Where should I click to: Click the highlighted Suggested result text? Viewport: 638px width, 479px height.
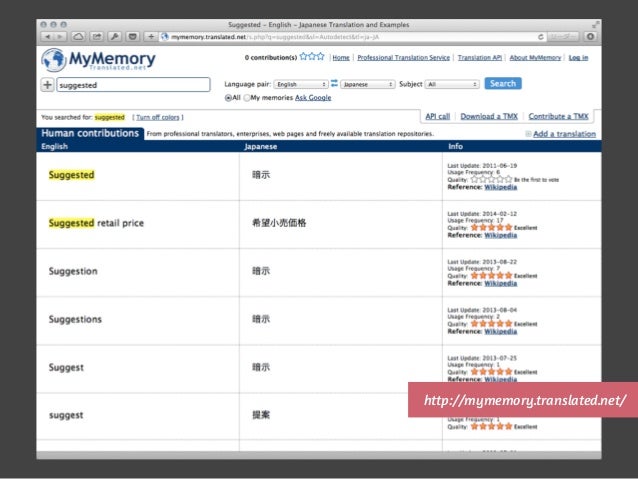pos(71,175)
